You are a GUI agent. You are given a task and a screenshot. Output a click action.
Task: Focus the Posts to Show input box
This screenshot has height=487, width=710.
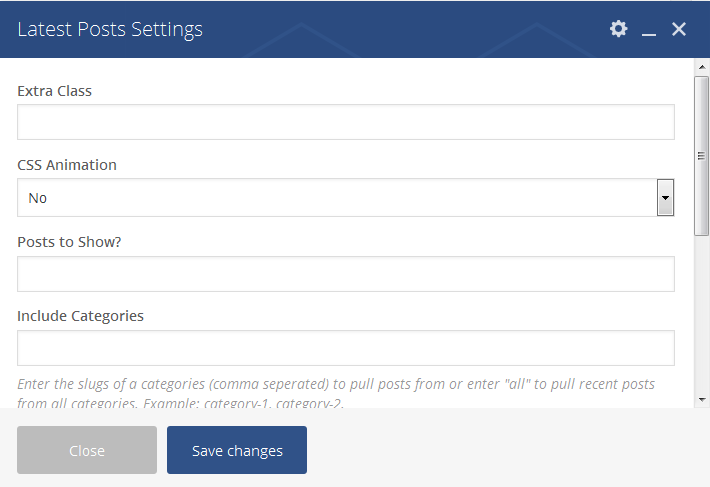point(345,274)
